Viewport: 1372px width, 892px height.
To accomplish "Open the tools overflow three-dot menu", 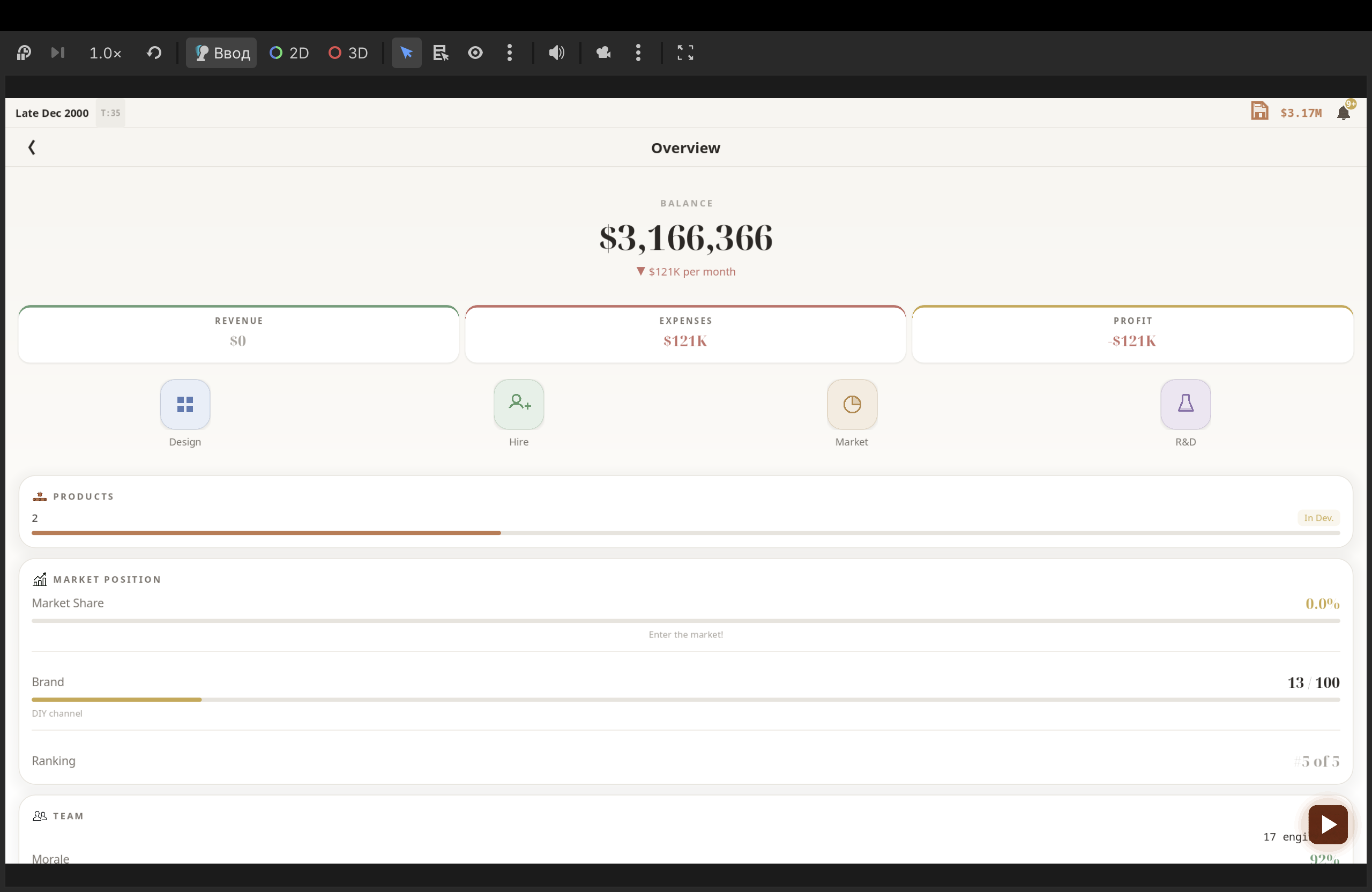I will point(510,53).
